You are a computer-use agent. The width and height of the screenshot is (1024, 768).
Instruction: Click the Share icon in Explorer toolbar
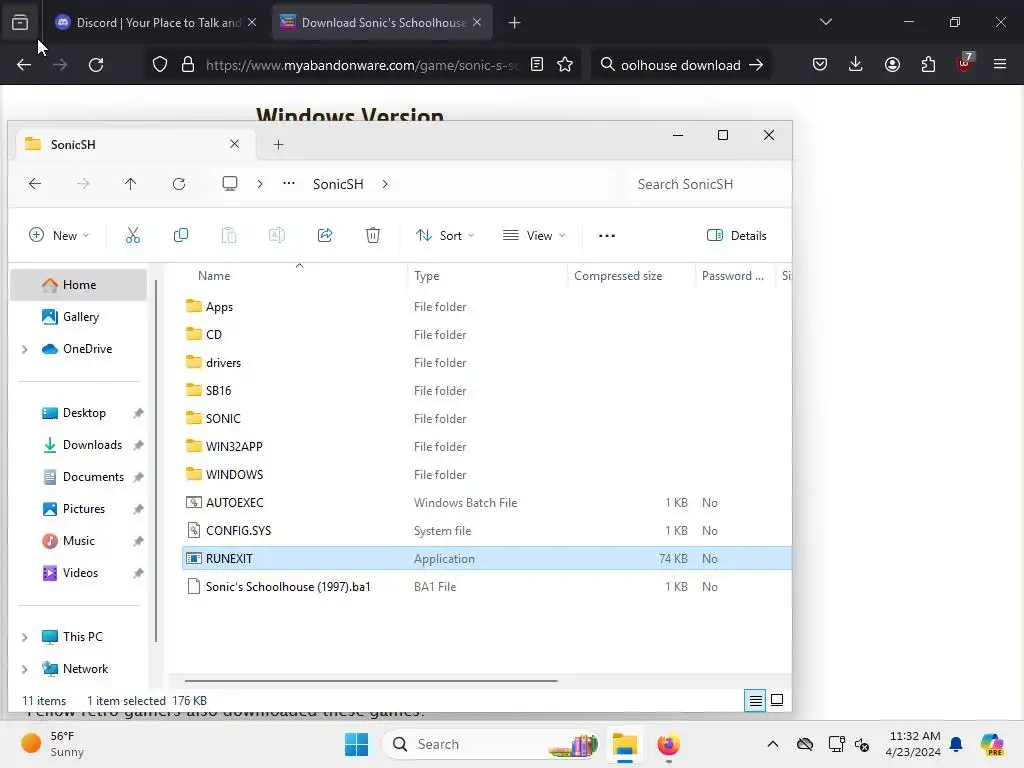point(325,235)
